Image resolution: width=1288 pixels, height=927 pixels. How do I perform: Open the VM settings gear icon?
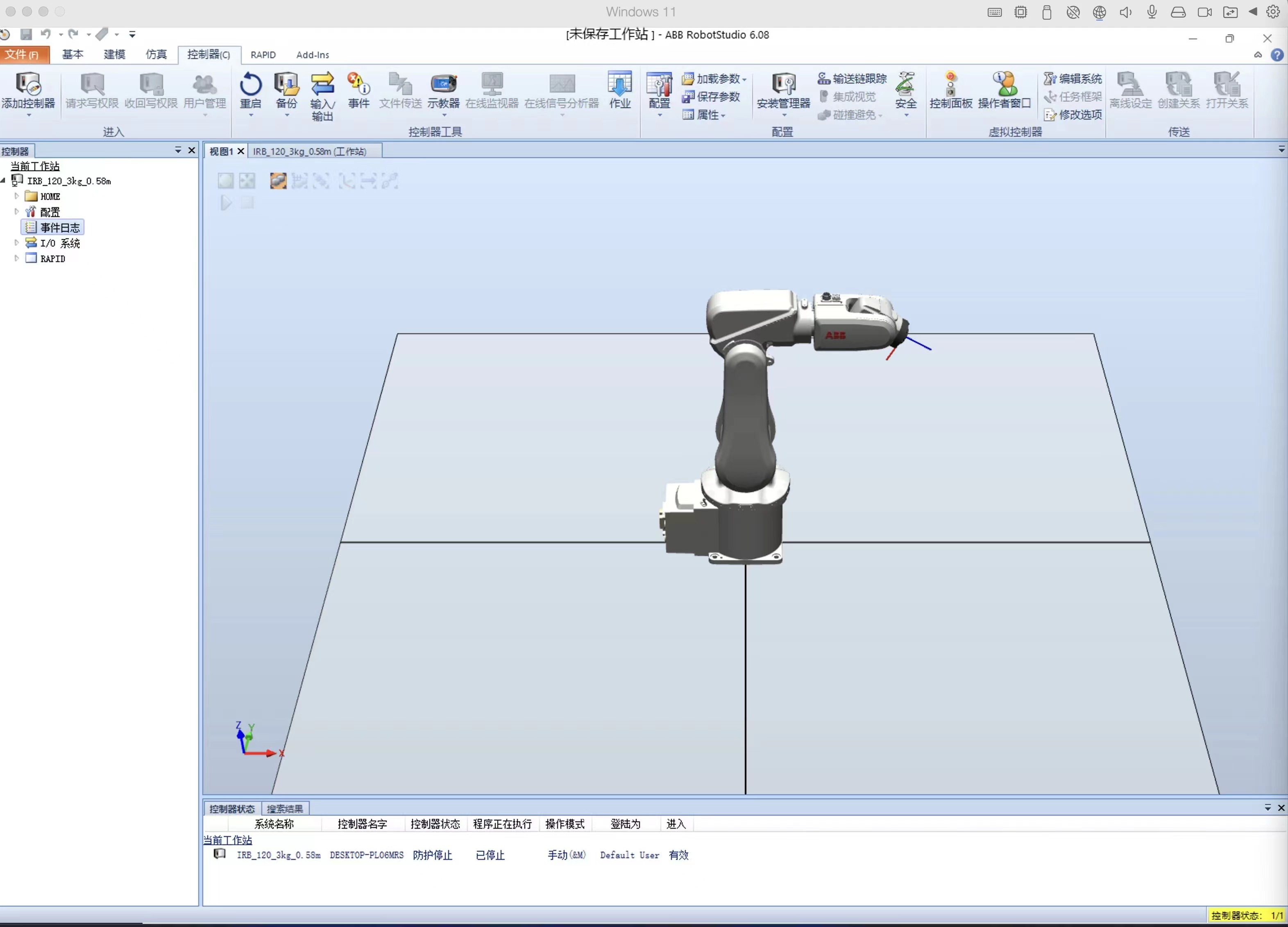pos(1273,11)
